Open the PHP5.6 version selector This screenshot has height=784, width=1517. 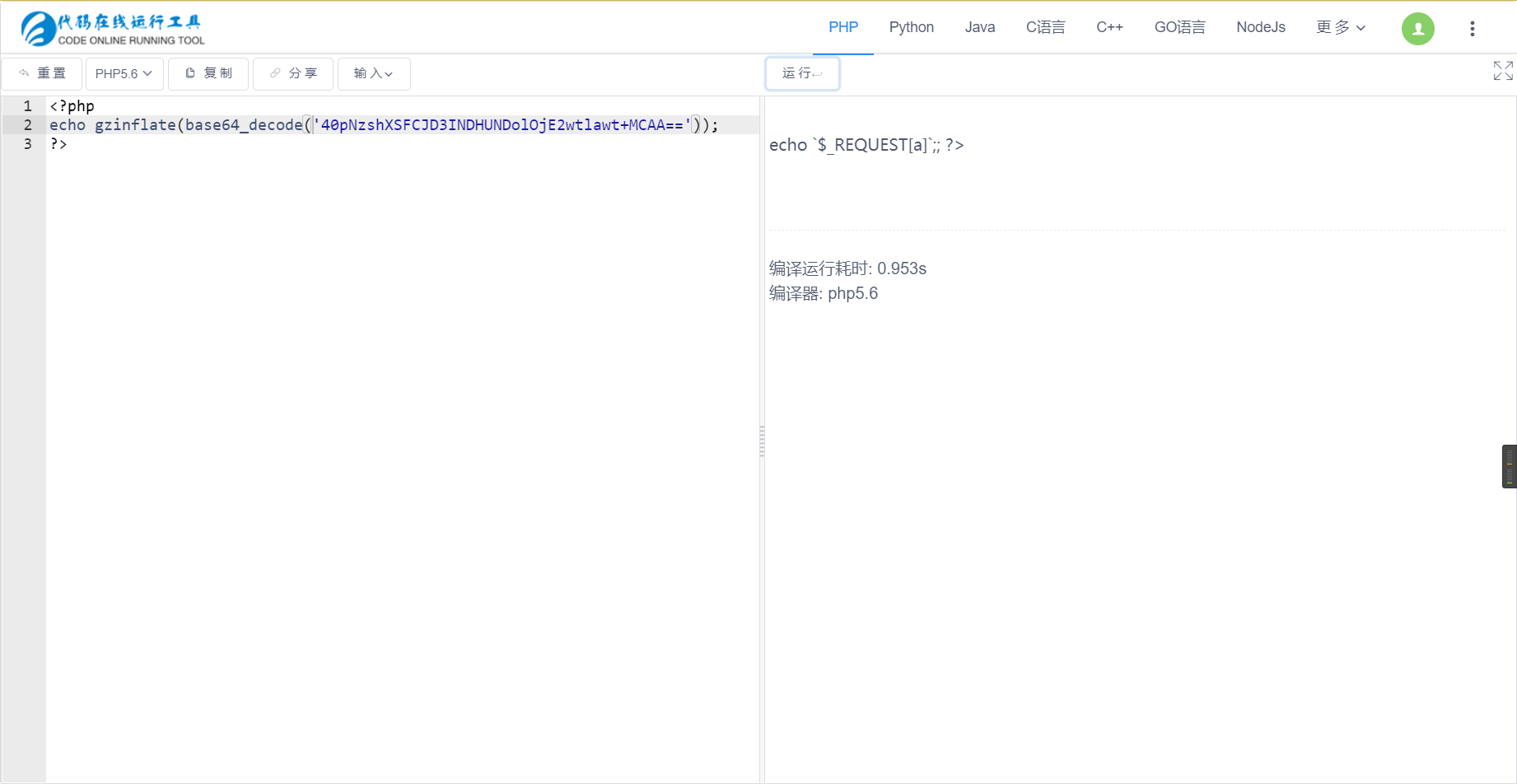[124, 73]
